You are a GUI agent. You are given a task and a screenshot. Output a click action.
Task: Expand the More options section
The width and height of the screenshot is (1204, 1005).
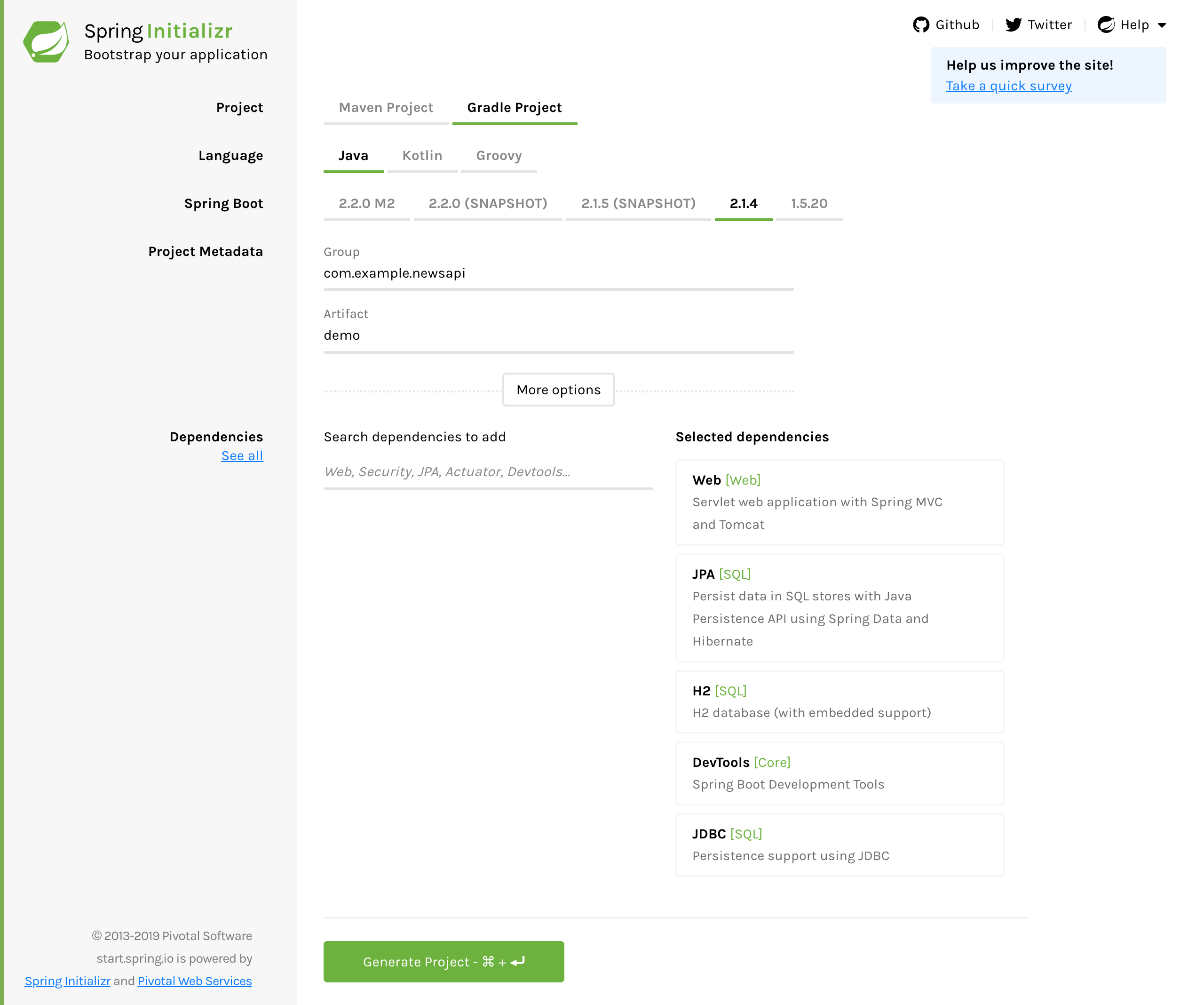[x=558, y=390]
